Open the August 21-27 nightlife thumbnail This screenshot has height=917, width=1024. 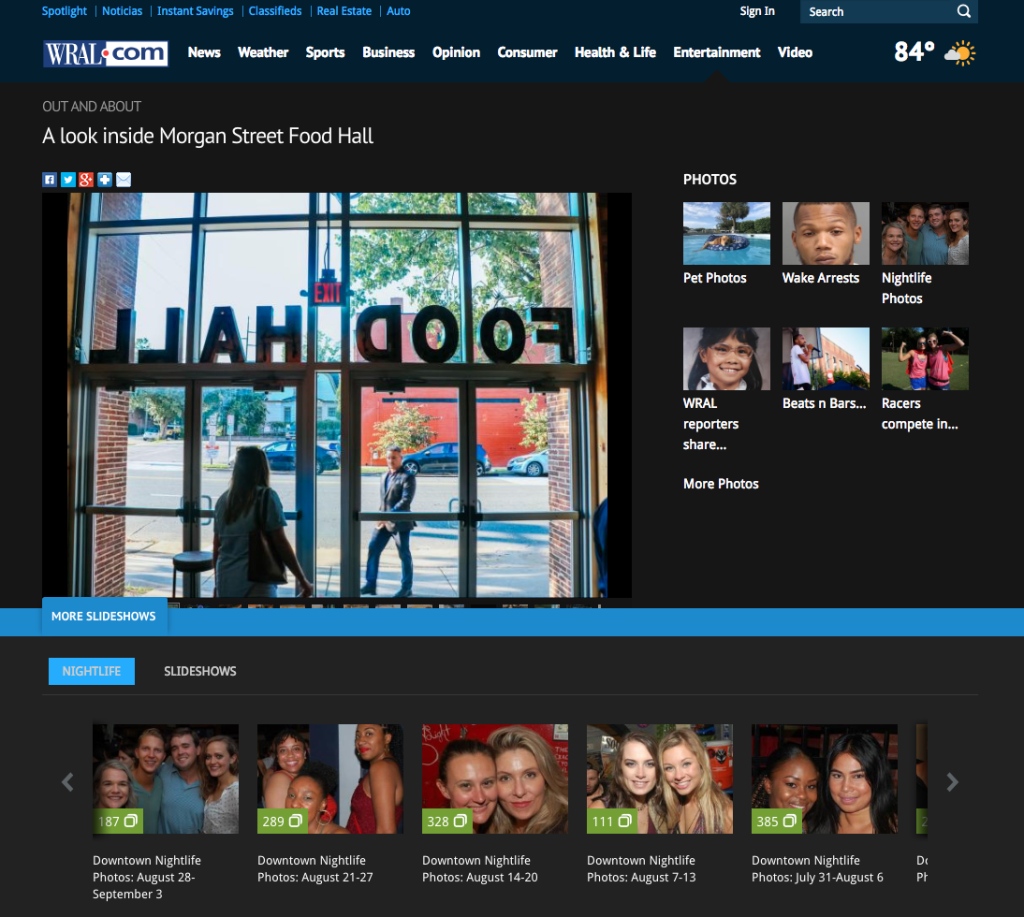point(330,779)
